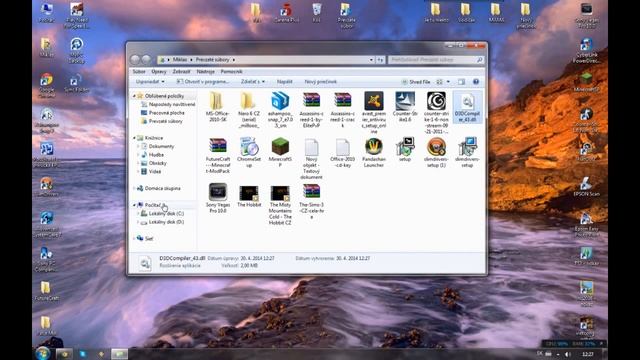Collapse the Počítač tree group
This screenshot has height=360, width=640.
[x=134, y=205]
